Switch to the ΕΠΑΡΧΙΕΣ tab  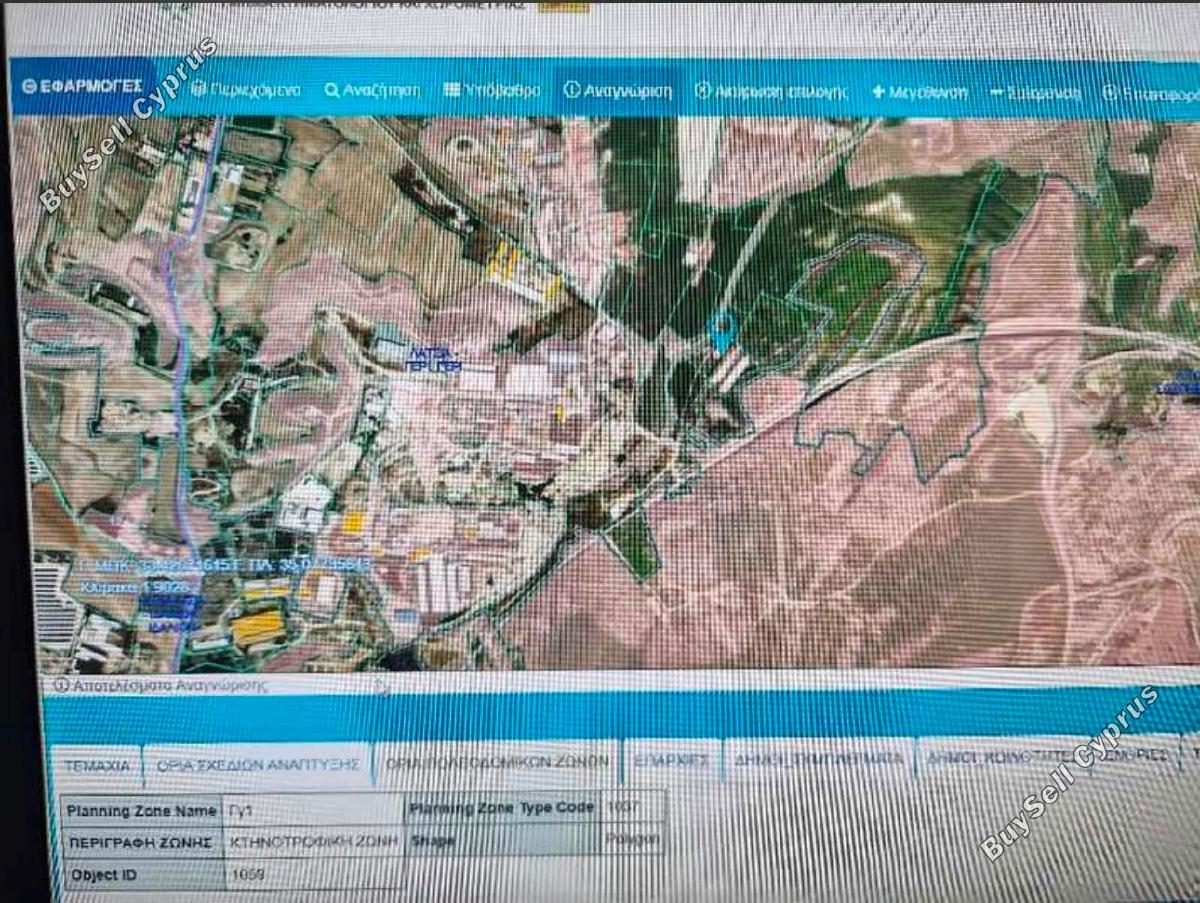pos(670,760)
